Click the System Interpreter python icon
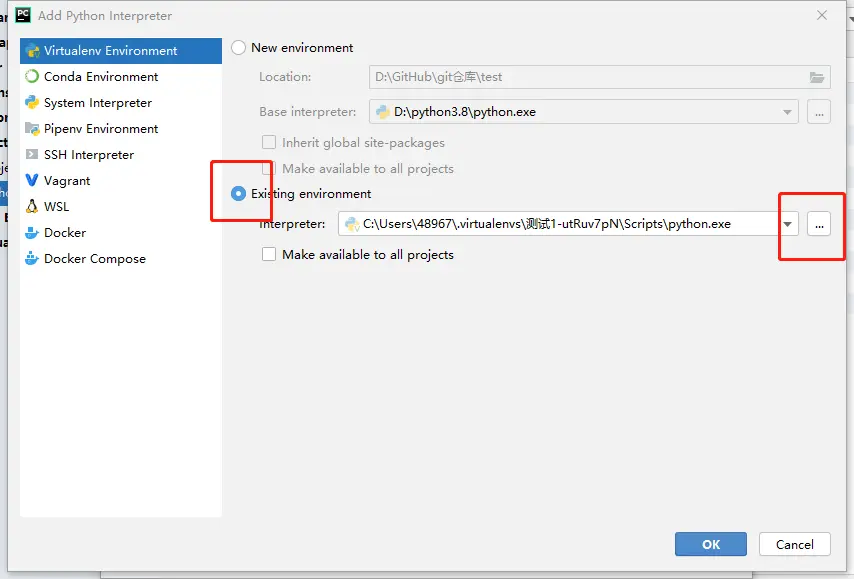This screenshot has height=579, width=854. (32, 102)
